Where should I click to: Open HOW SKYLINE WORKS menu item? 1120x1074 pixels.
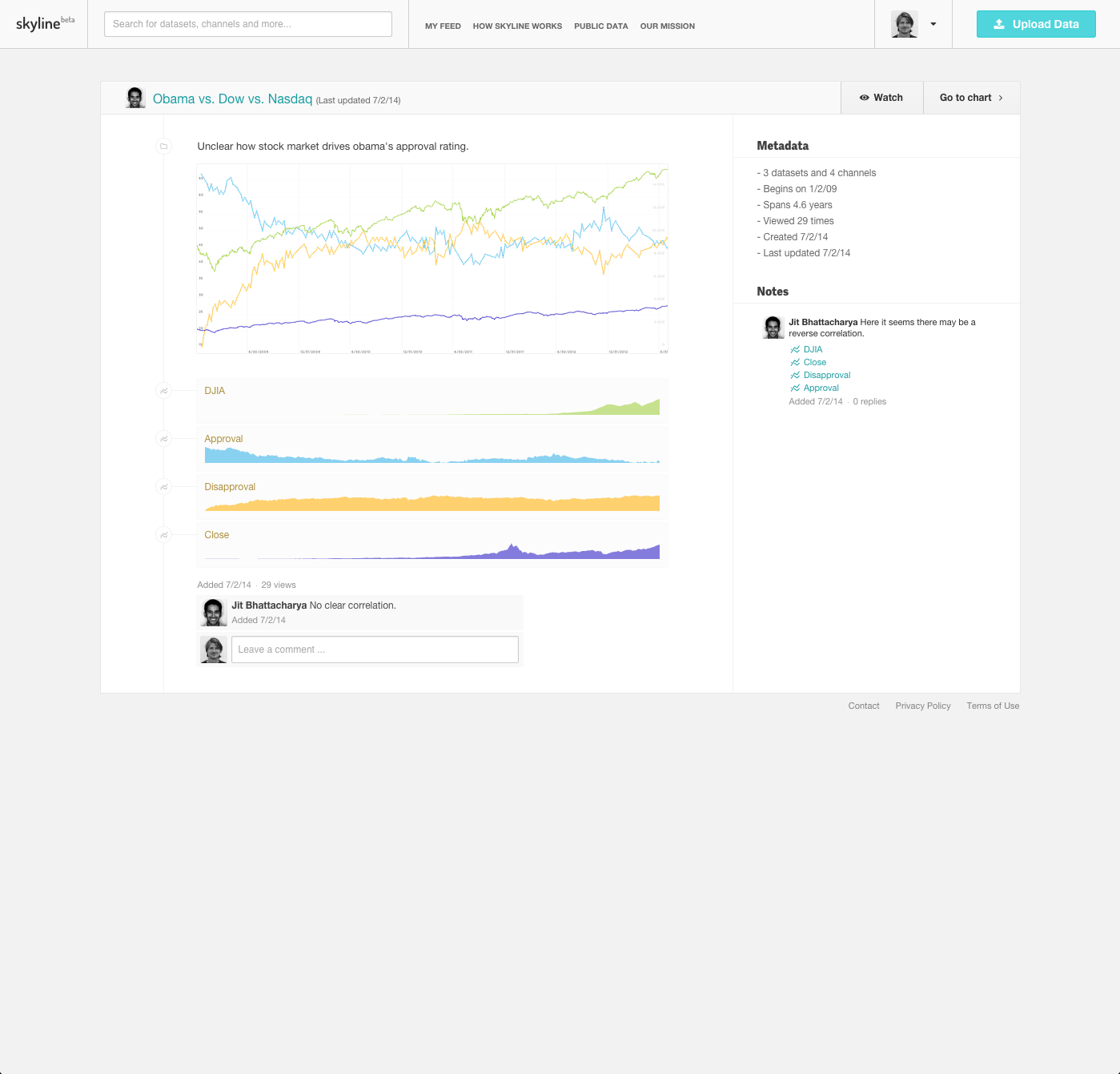click(x=517, y=26)
